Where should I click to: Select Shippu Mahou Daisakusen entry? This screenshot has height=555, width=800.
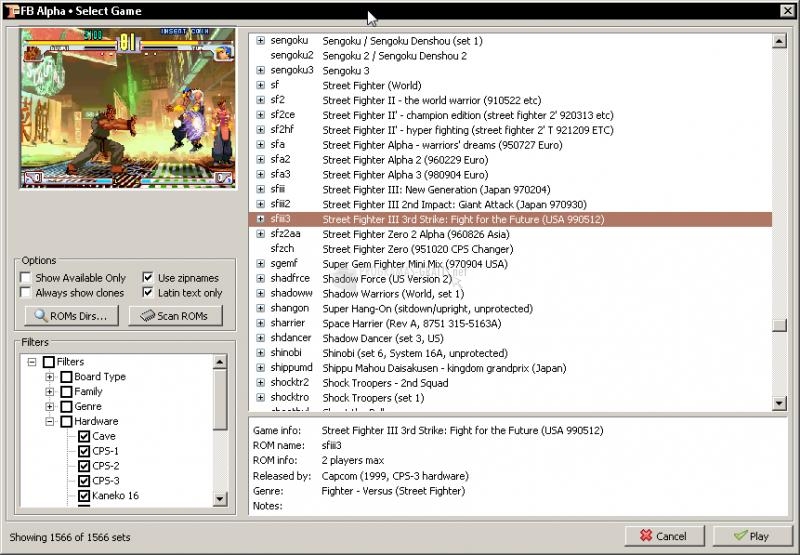click(x=444, y=368)
